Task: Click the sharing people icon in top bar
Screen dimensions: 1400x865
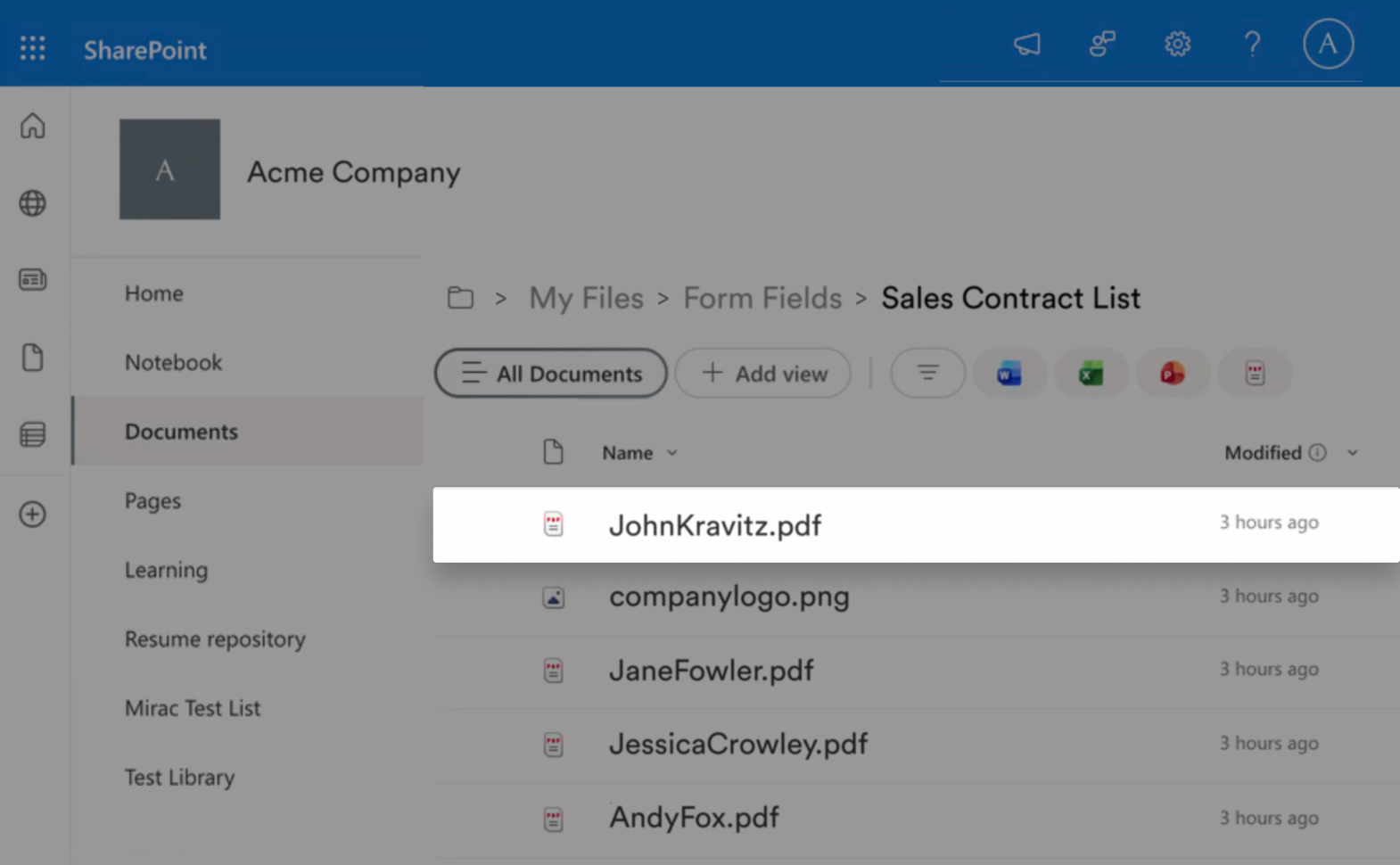Action: pos(1102,43)
